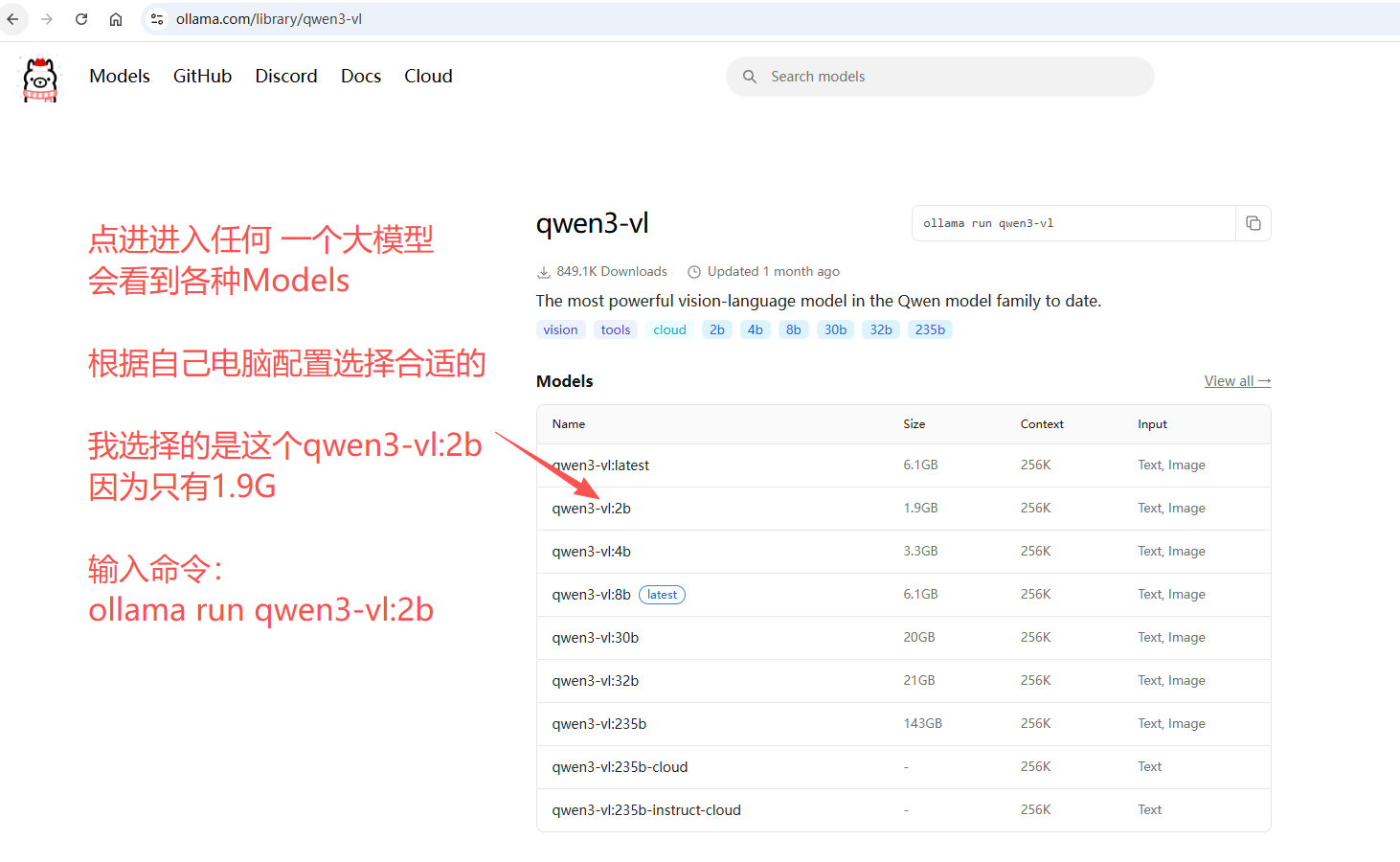This screenshot has width=1400, height=862.
Task: Open the qwen3-vl:8b model link
Action: 592,595
